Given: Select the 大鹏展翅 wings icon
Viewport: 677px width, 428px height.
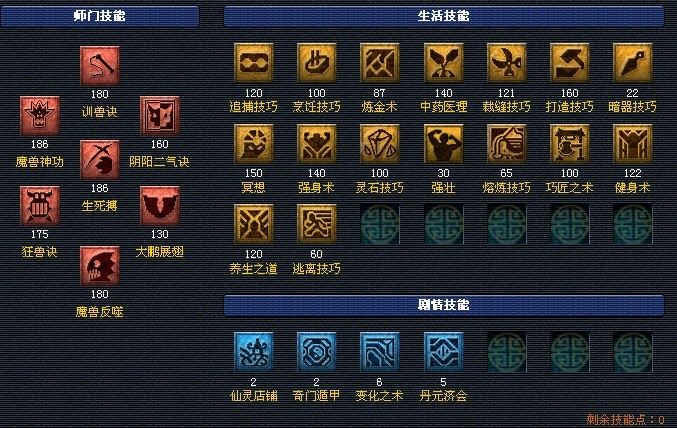Looking at the screenshot, I should [x=160, y=206].
